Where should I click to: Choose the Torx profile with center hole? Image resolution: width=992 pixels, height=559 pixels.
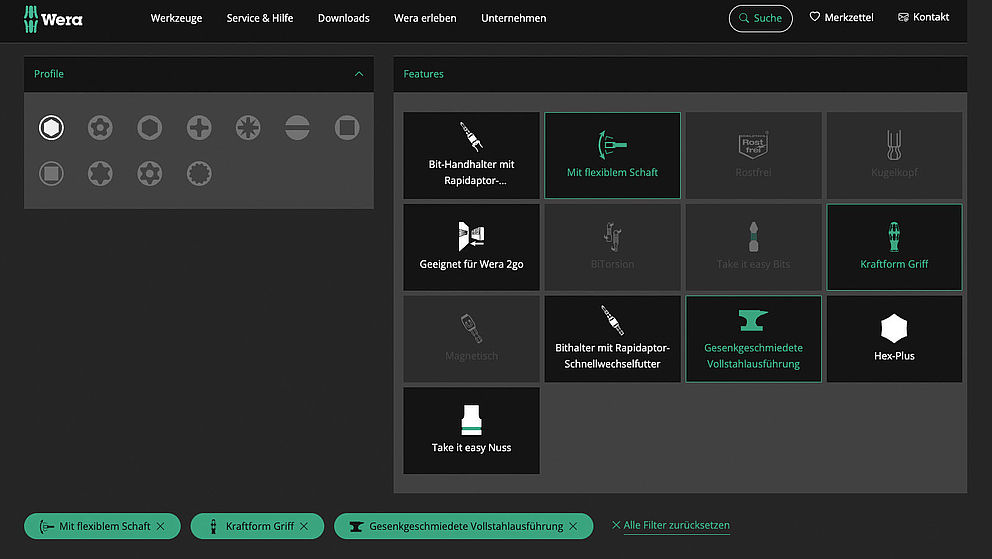click(150, 173)
